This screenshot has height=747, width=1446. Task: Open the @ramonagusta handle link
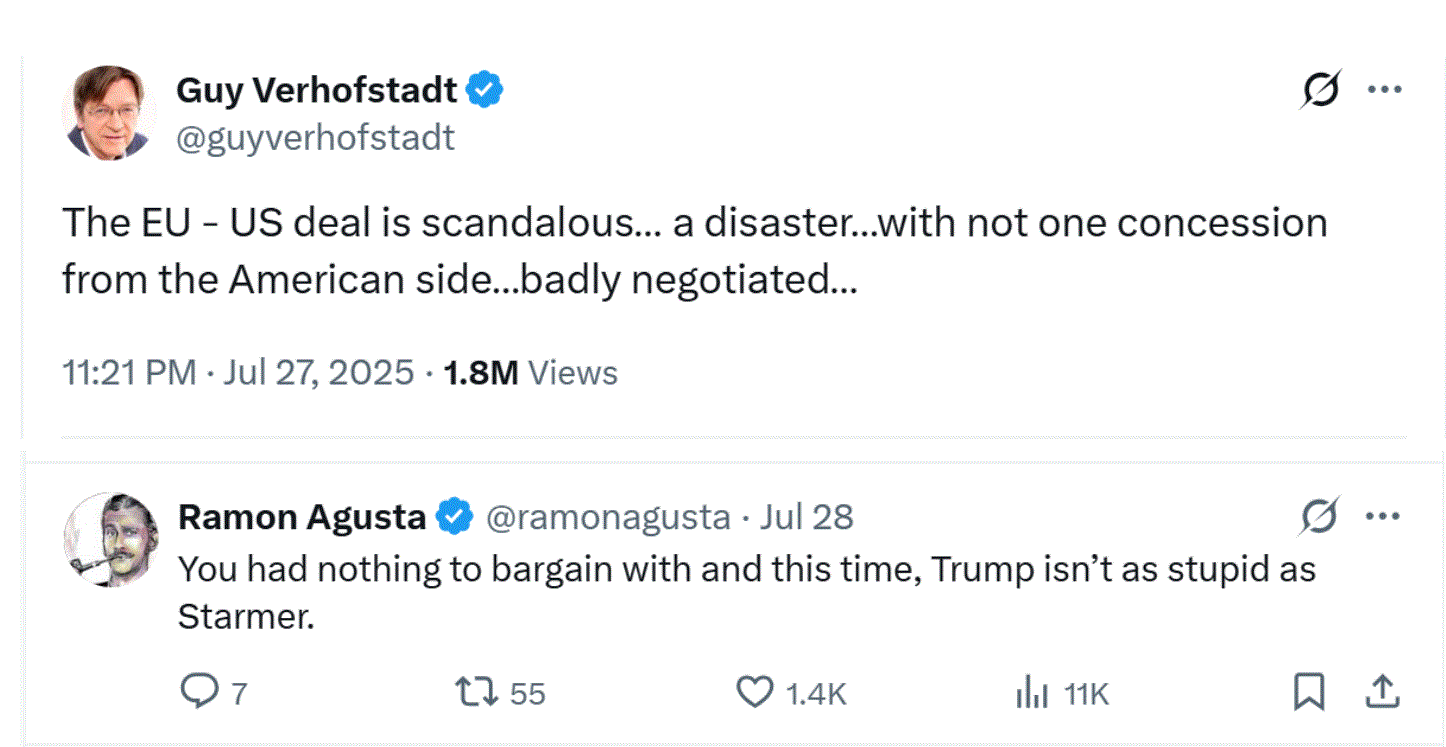click(608, 518)
